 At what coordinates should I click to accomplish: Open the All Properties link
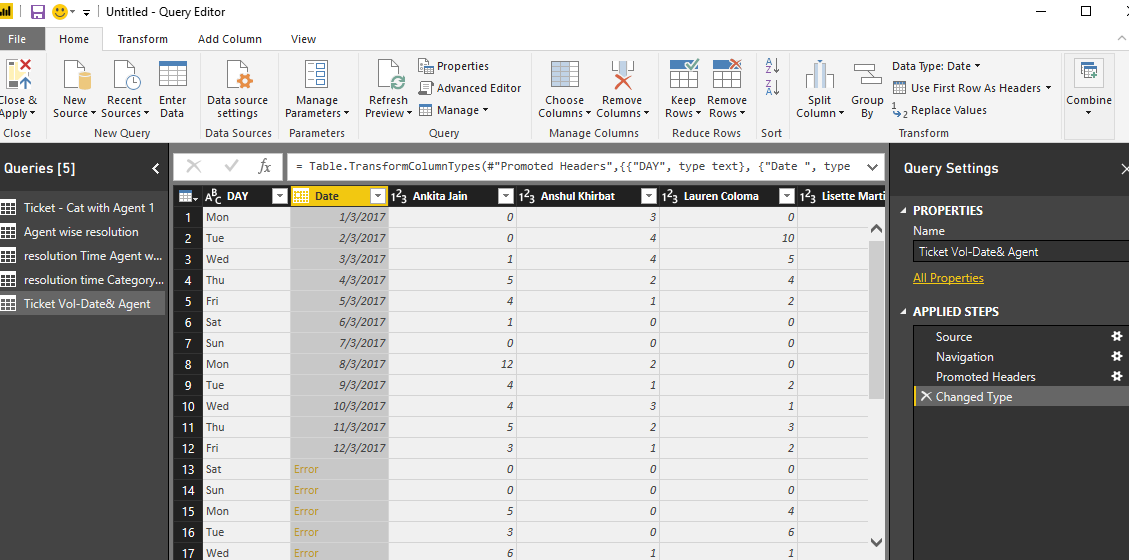tap(948, 278)
